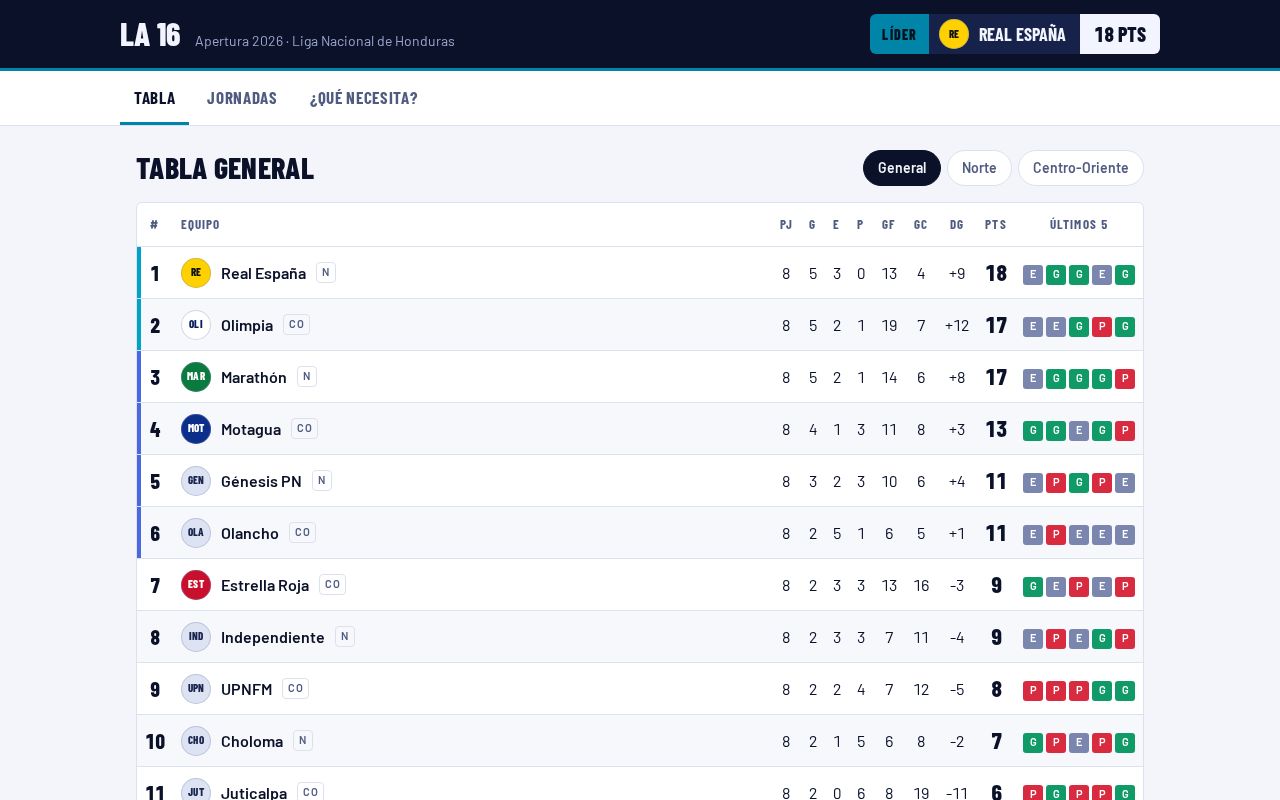The width and height of the screenshot is (1280, 800).
Task: Open the UPNFM team name
Action: pyautogui.click(x=246, y=689)
